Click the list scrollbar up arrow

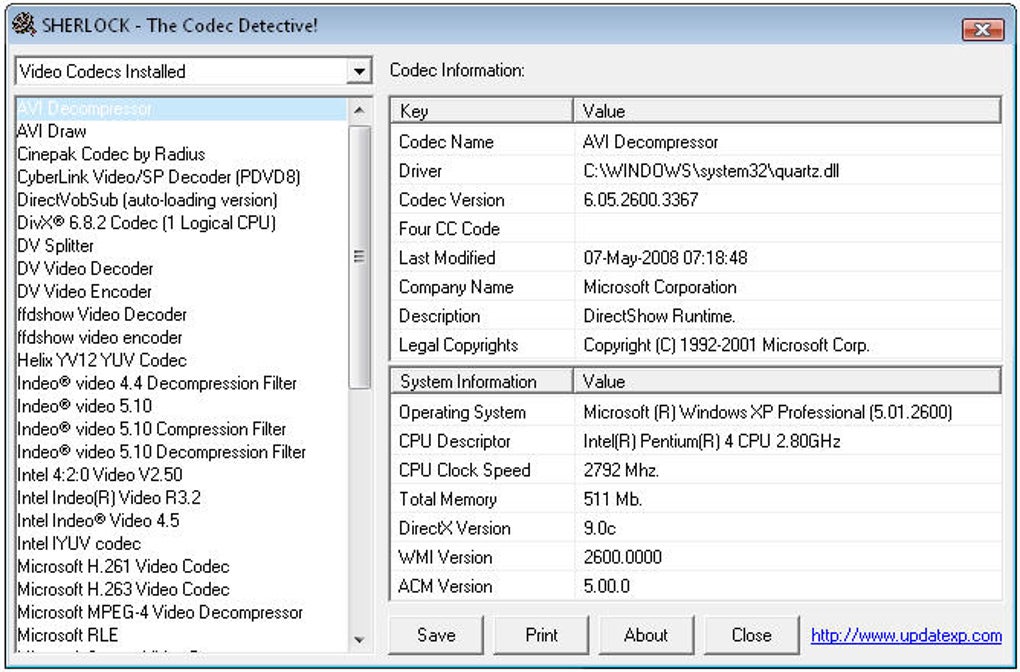click(x=359, y=111)
